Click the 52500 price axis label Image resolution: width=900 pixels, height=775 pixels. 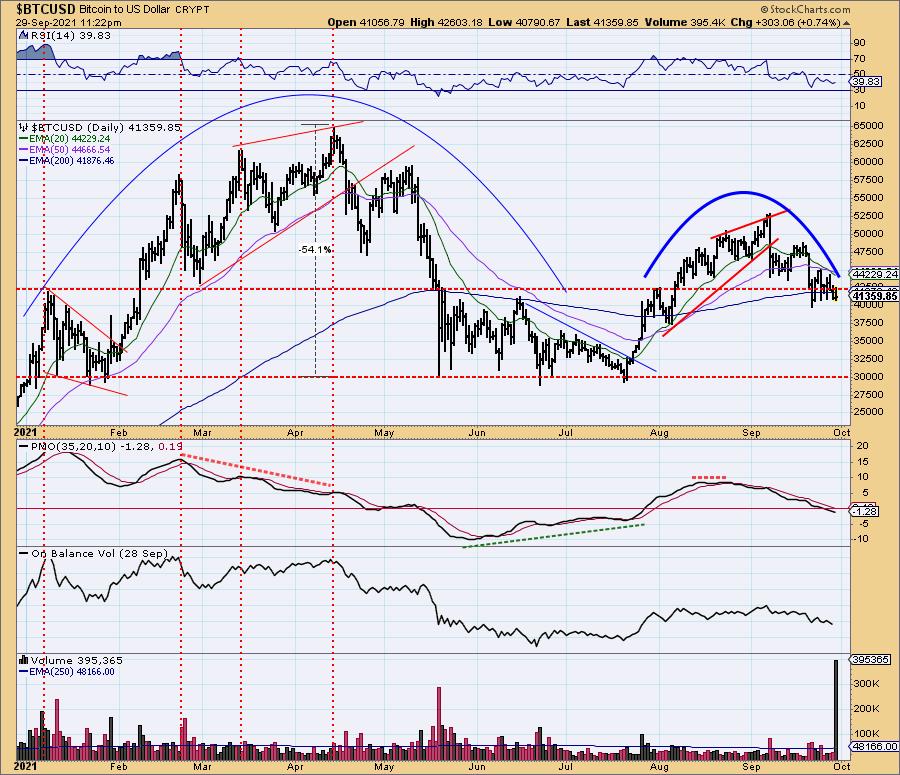[868, 215]
